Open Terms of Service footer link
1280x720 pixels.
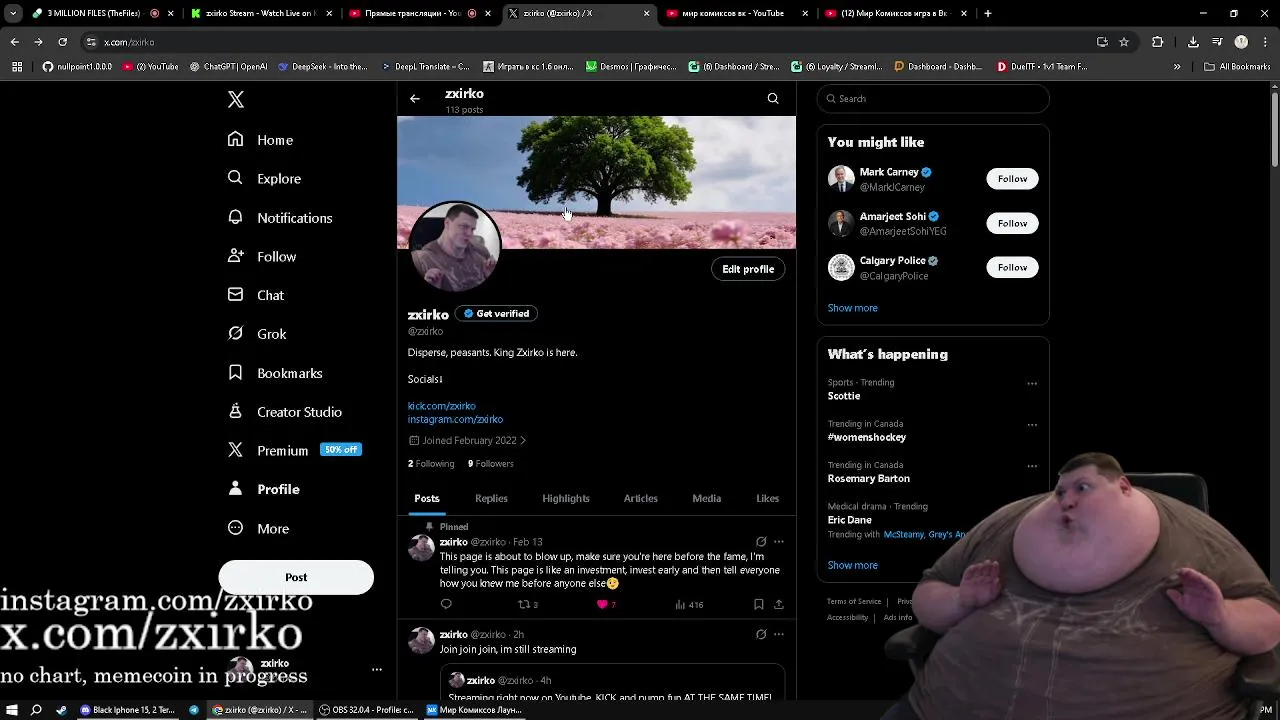click(854, 601)
